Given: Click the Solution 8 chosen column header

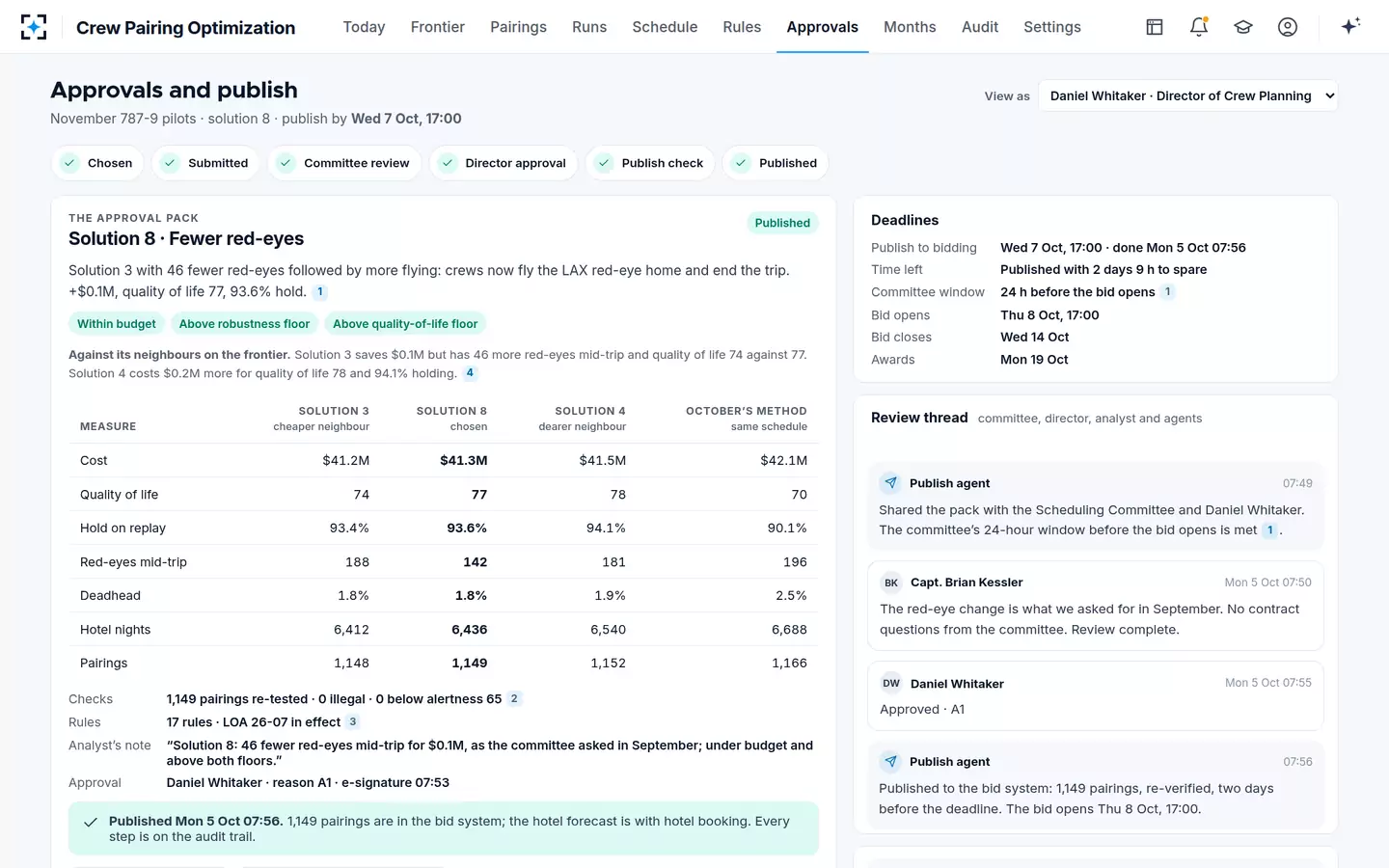Looking at the screenshot, I should [x=451, y=419].
